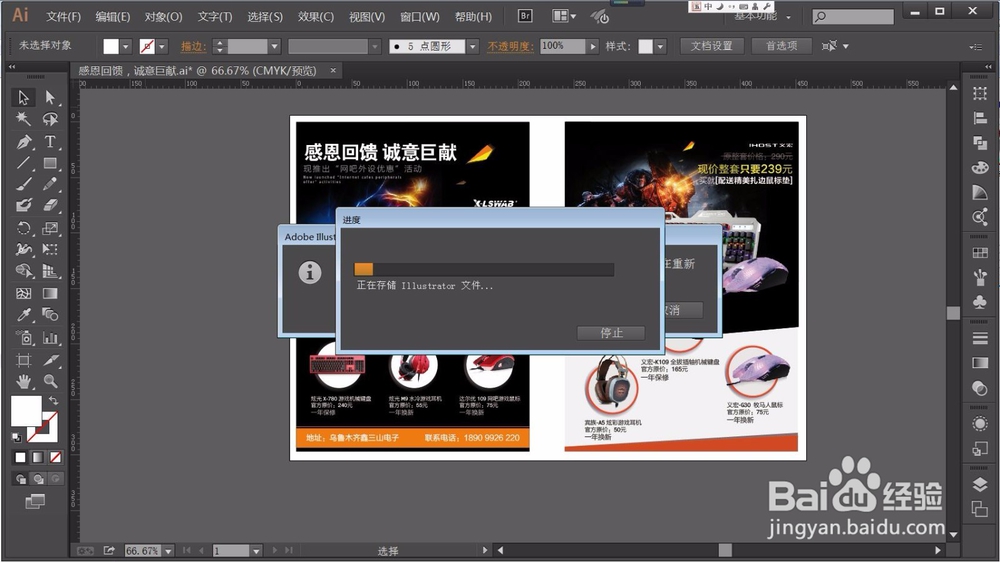
Task: Open Adobe Bridge via Br icon
Action: click(x=525, y=16)
